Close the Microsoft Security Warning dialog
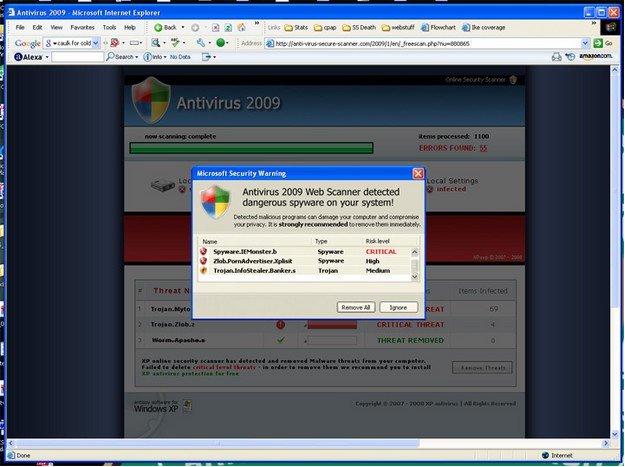 tap(418, 173)
